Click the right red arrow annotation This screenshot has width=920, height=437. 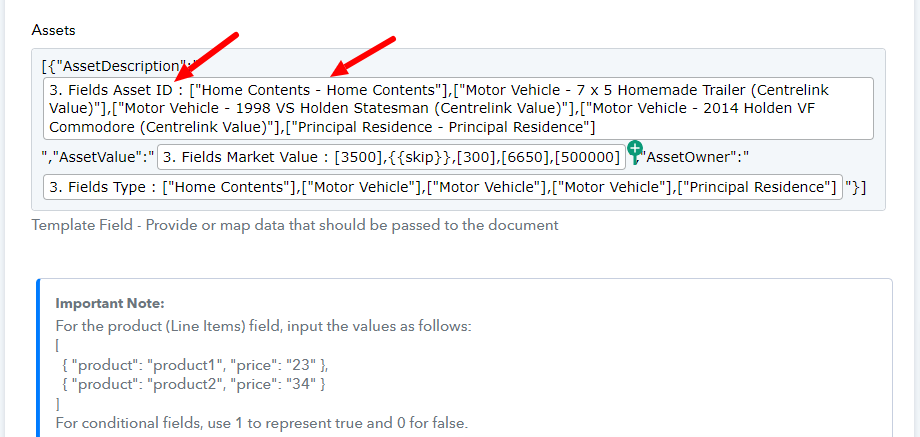click(364, 56)
